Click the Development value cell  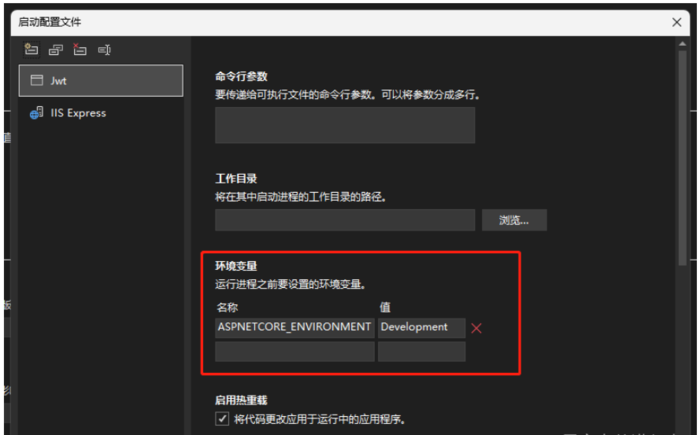tap(421, 327)
